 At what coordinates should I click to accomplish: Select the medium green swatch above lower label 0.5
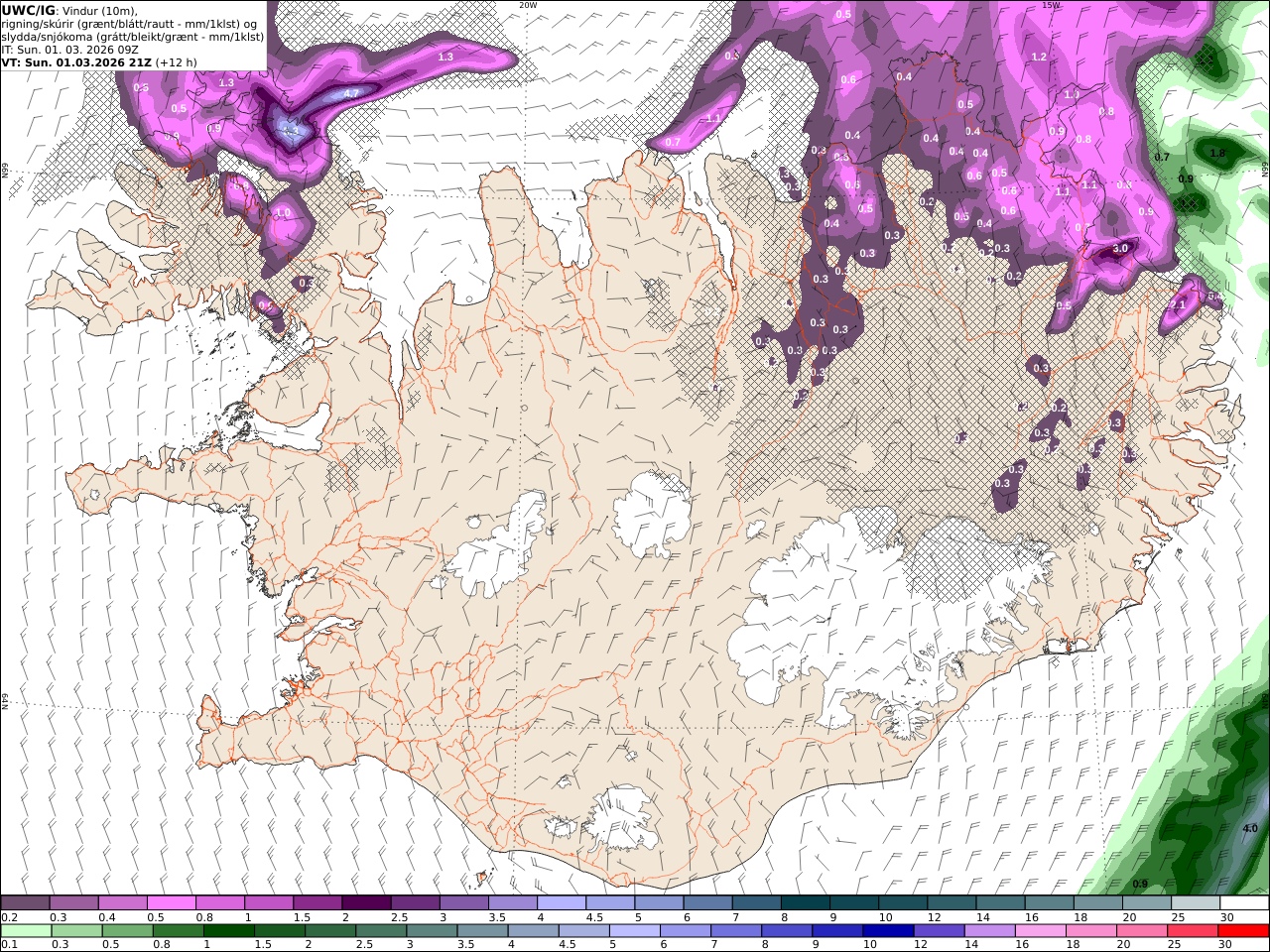coord(128,931)
